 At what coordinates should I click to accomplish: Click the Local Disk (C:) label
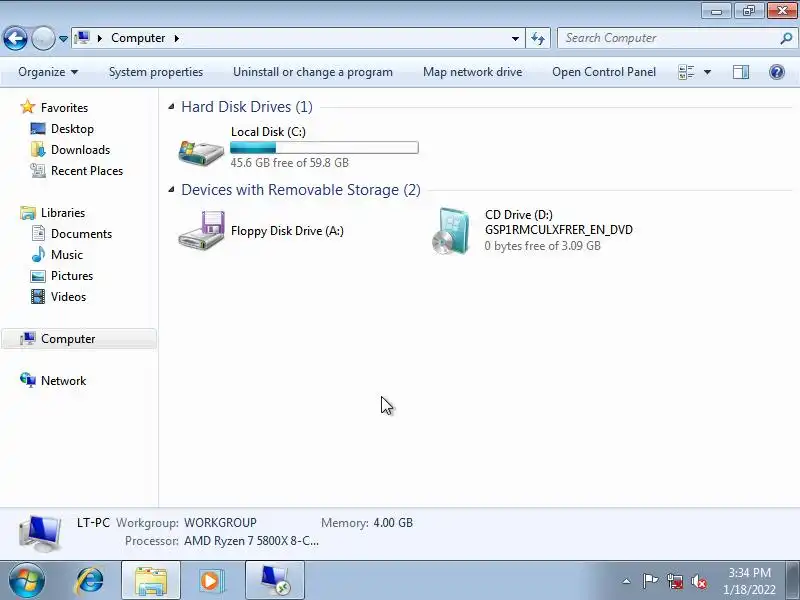point(268,132)
